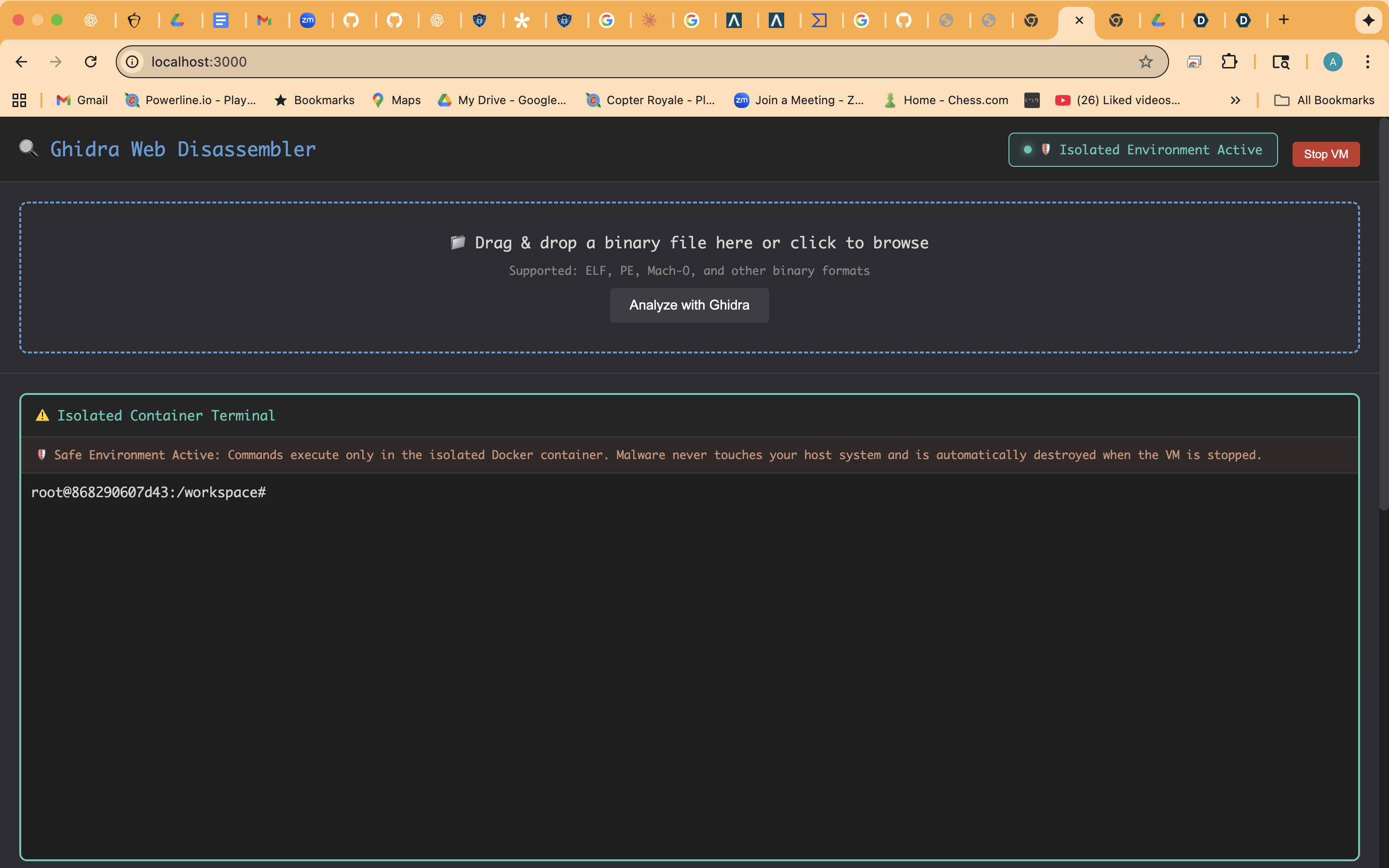1389x868 pixels.
Task: Expand hidden bookmarks chevron
Action: (x=1235, y=100)
